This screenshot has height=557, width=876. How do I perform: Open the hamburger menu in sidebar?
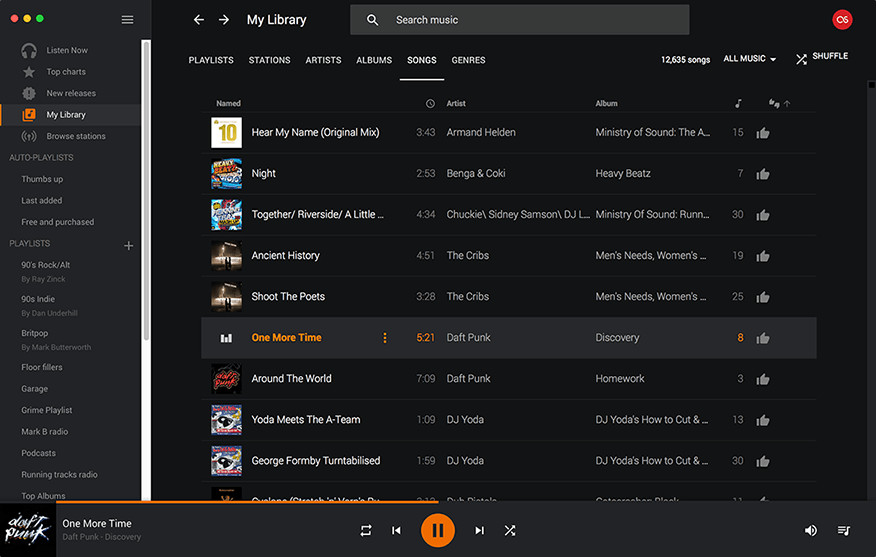127,20
